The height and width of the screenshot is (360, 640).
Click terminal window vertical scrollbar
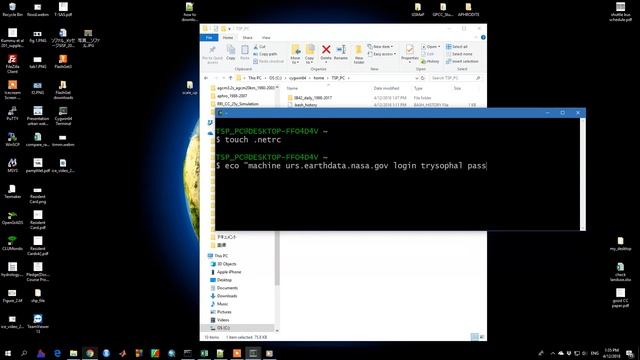coord(582,174)
